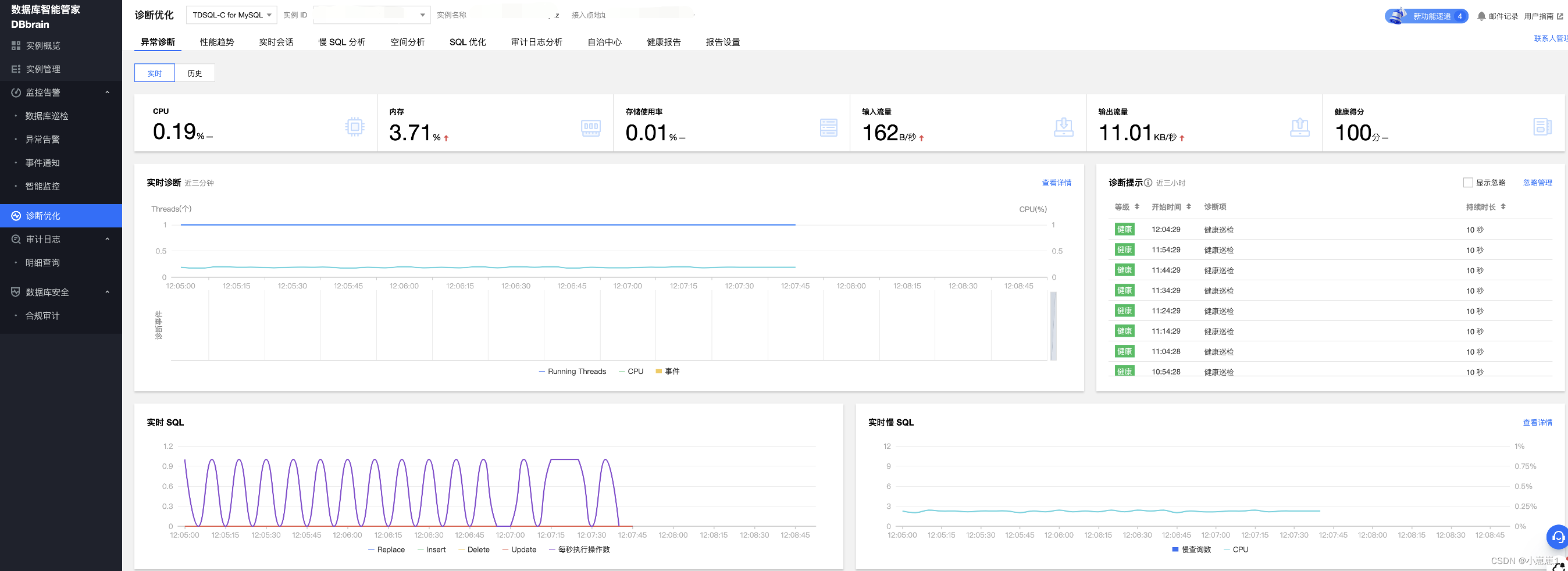The image size is (1568, 571).
Task: Sort by 等级 column arrows
Action: pos(1137,207)
